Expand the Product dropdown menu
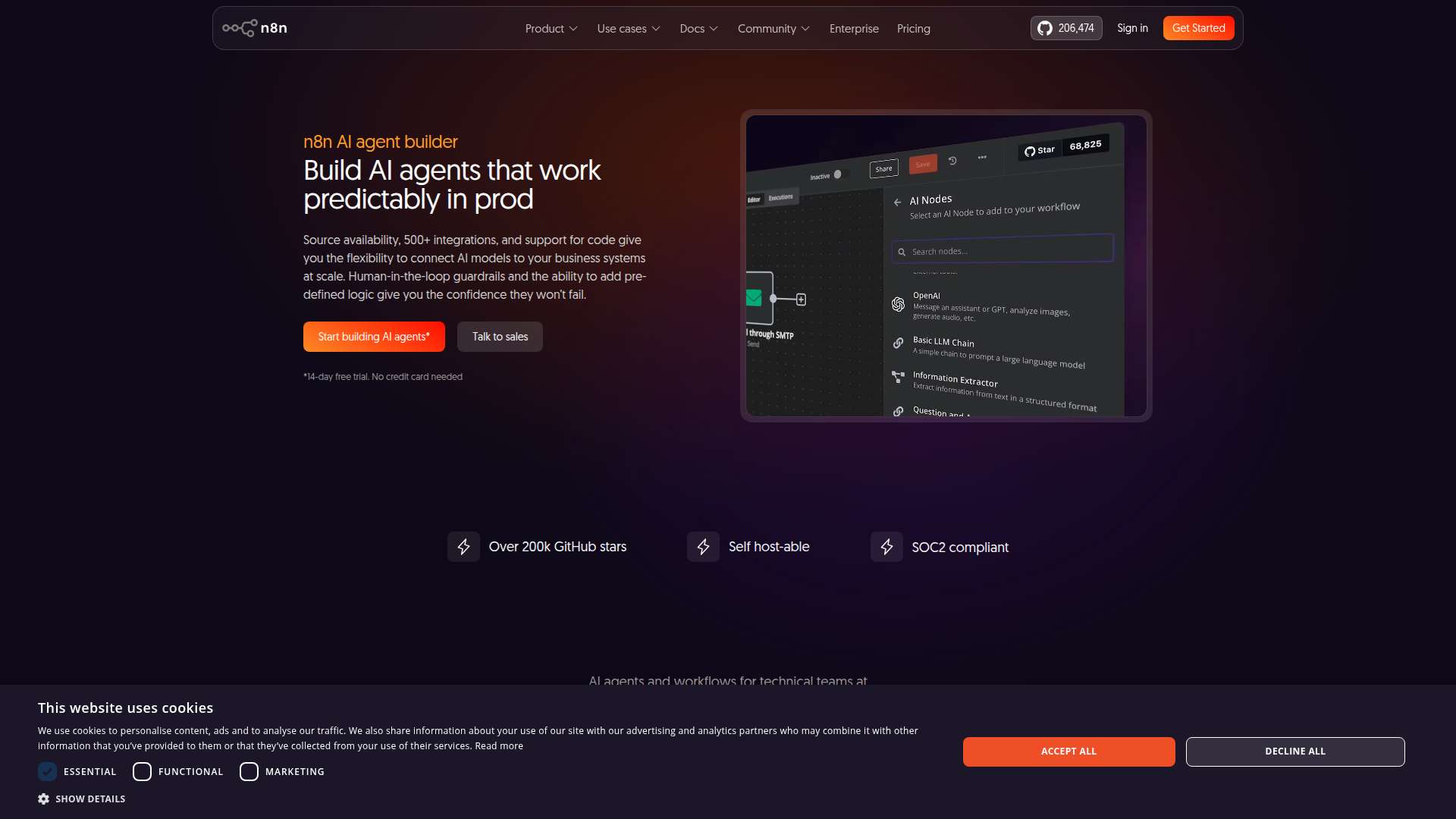 pyautogui.click(x=551, y=28)
